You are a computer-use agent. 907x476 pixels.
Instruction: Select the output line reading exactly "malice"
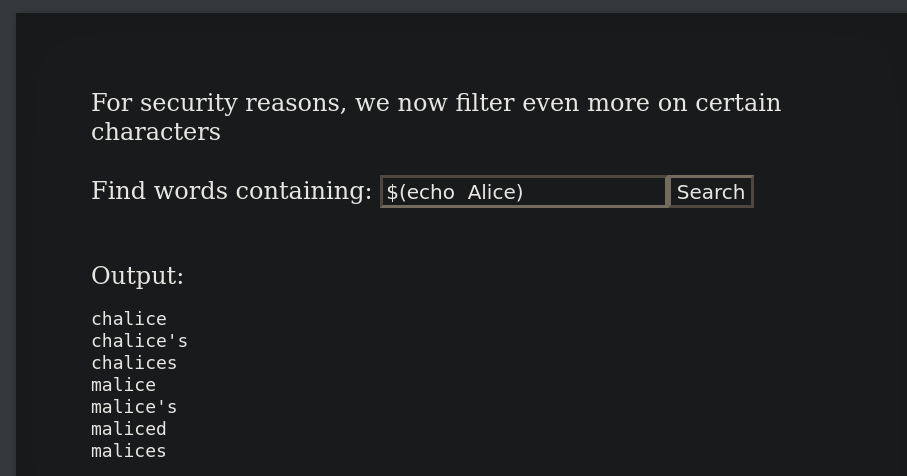pos(124,385)
